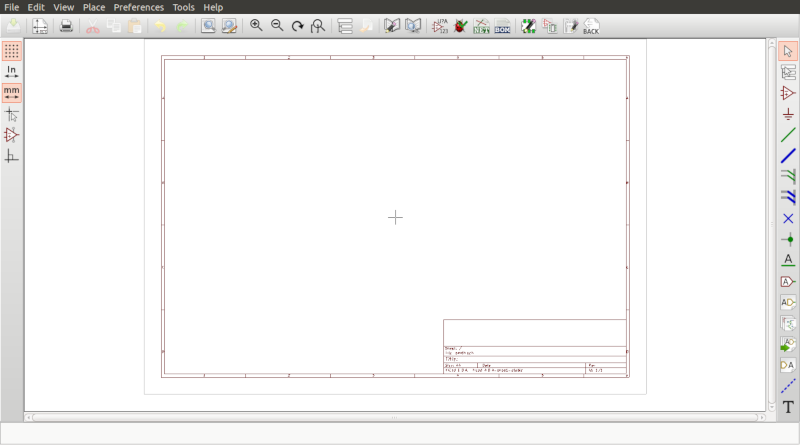Switch units to millimeters
This screenshot has height=445, width=800.
tap(11, 93)
